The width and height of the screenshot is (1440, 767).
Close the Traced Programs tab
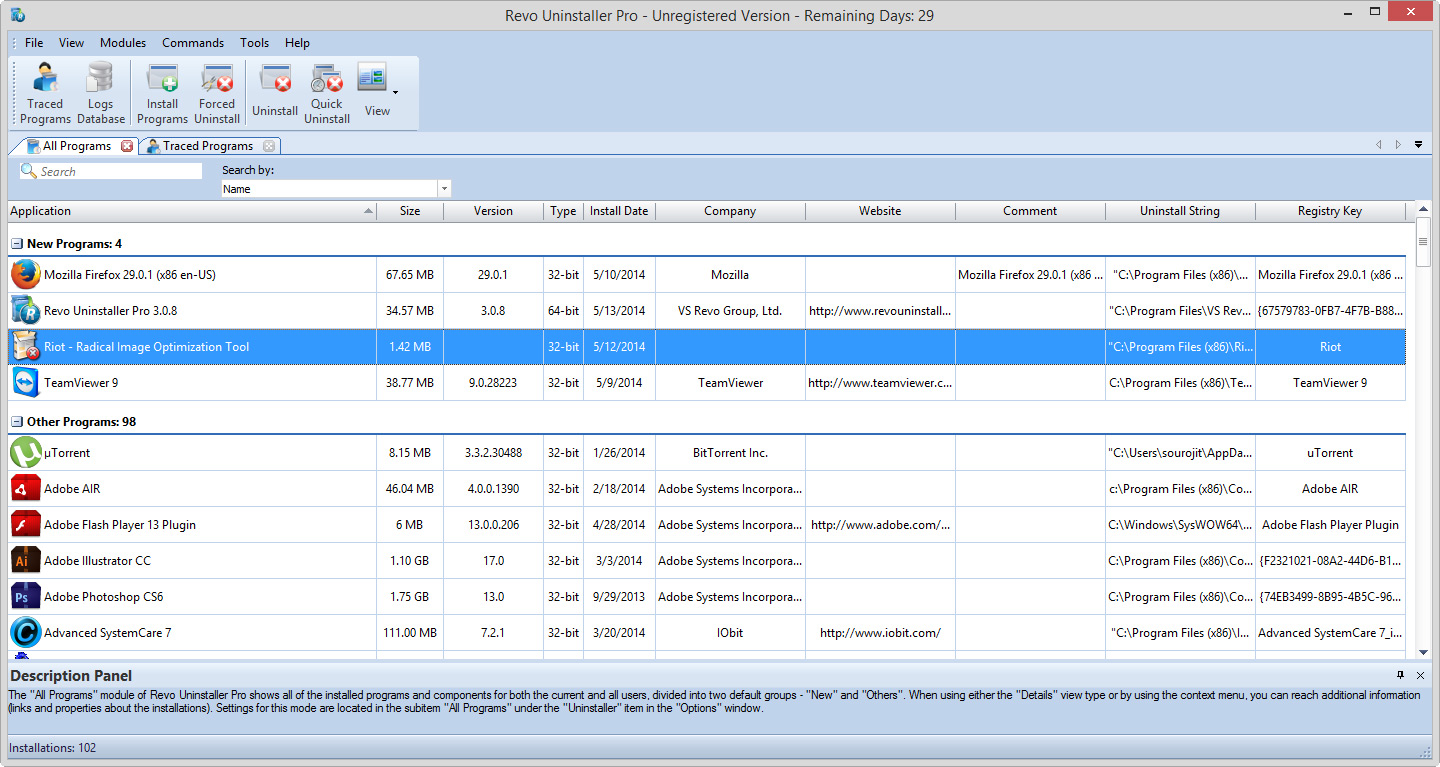269,146
